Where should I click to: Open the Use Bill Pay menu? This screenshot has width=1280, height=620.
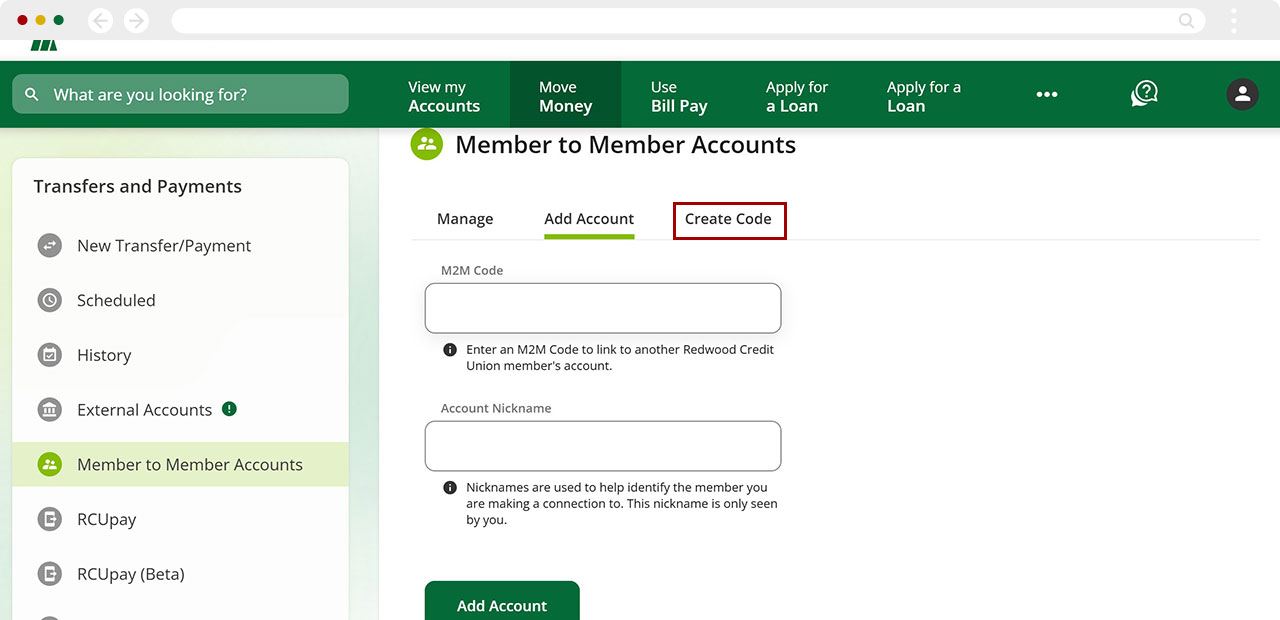pyautogui.click(x=679, y=96)
